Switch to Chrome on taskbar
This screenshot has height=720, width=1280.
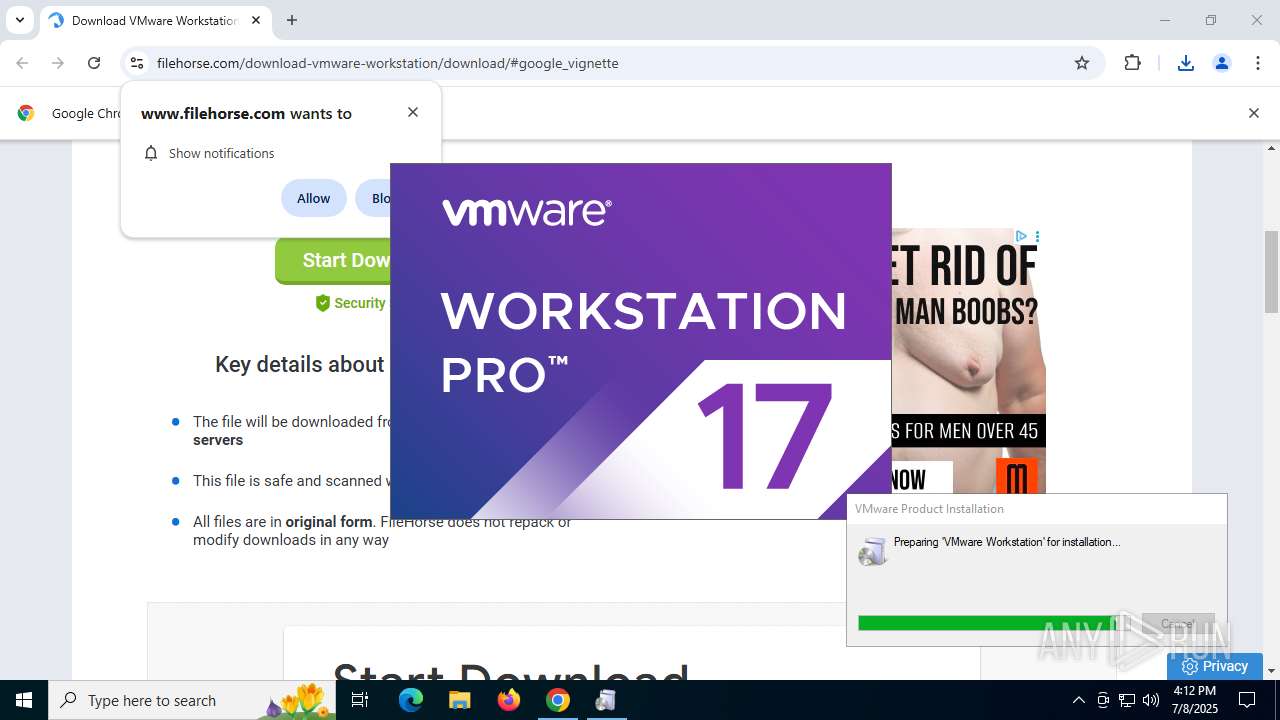tap(557, 700)
